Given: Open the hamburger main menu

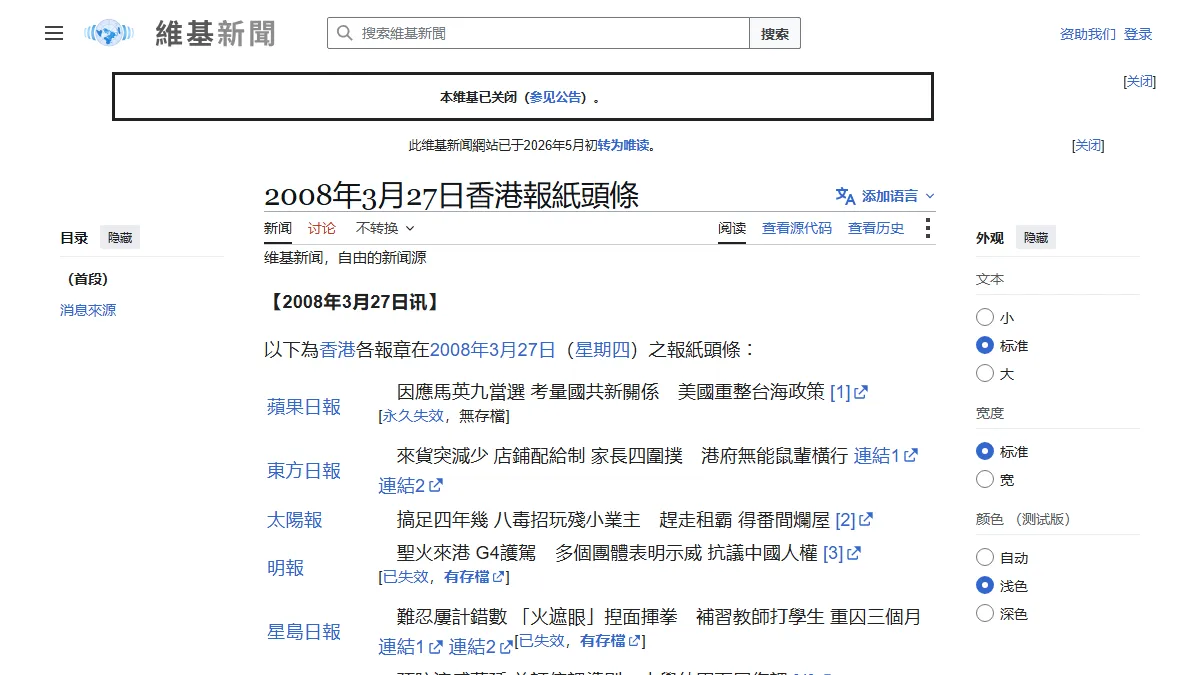Looking at the screenshot, I should (54, 33).
